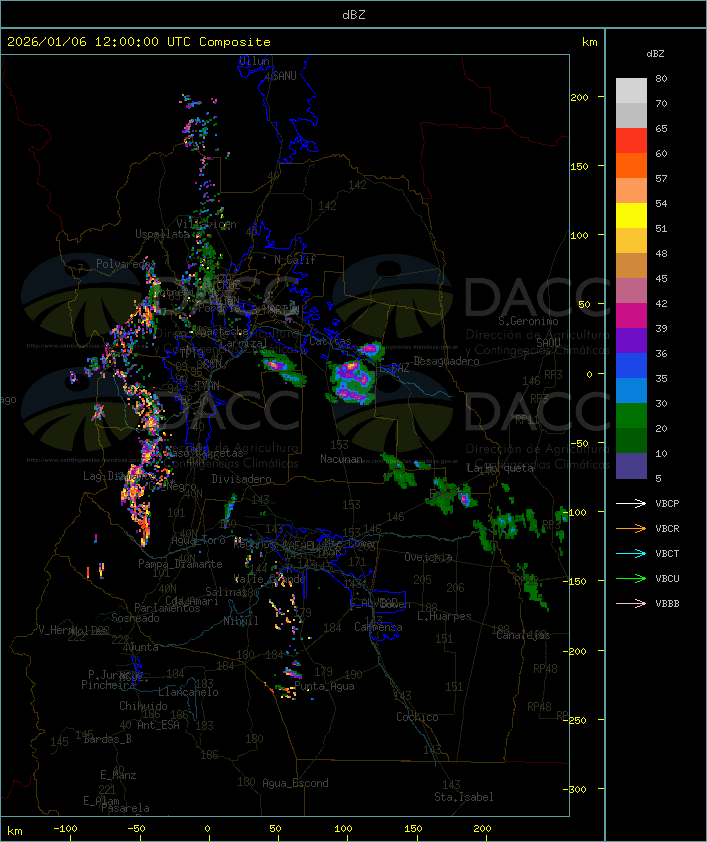Select the yellow 51-54 dBZ legend swatch
This screenshot has height=842, width=707.
point(631,216)
